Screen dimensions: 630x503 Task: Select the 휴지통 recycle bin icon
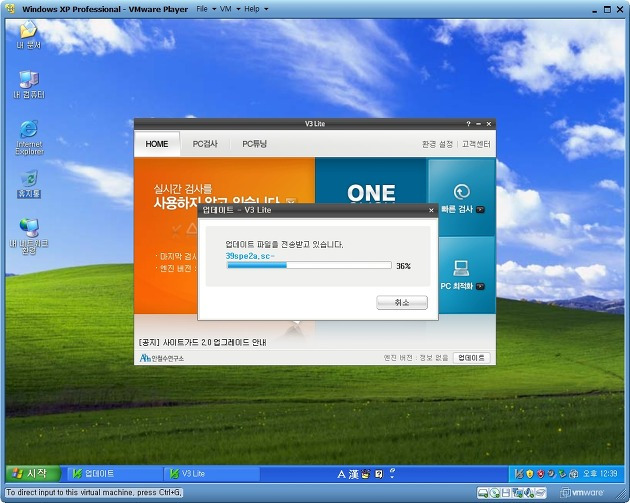pos(29,184)
